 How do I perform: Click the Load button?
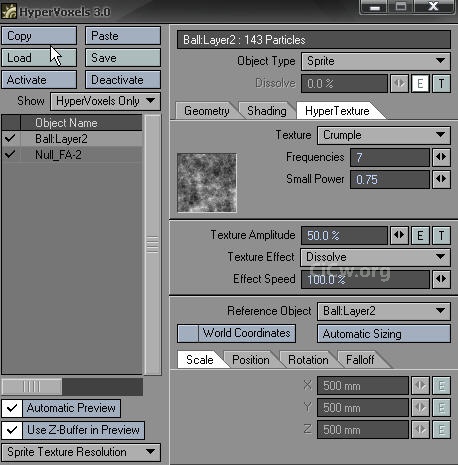pos(39,58)
